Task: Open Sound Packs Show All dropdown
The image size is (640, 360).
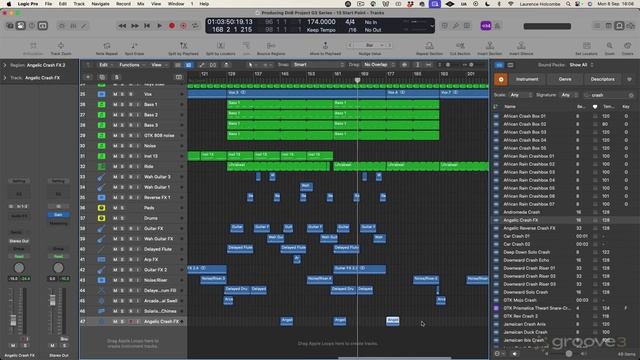Action: click(x=581, y=65)
